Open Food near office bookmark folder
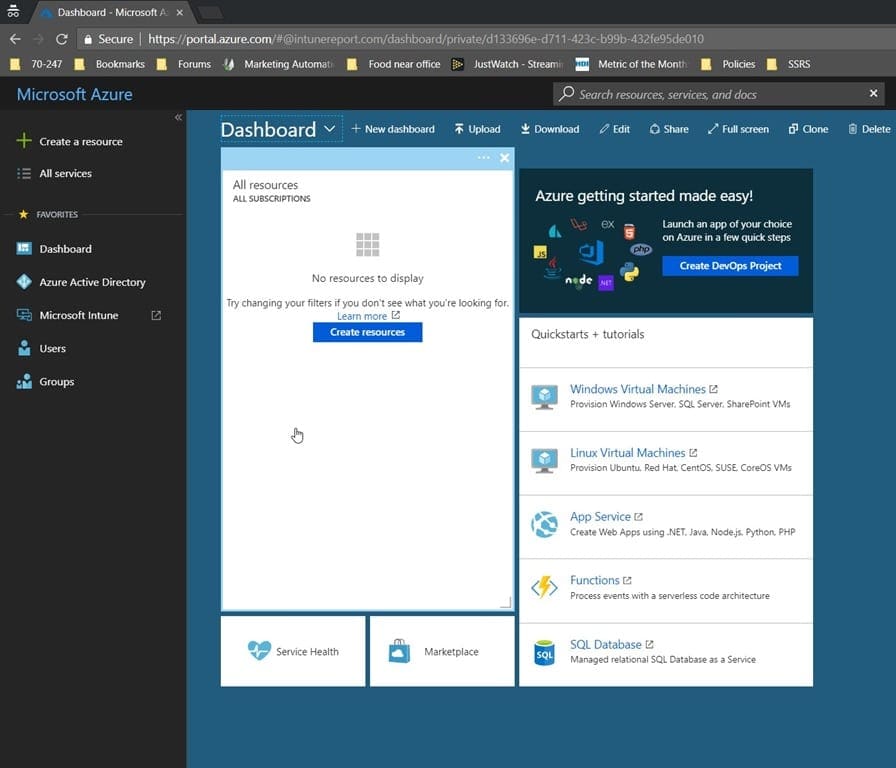 (394, 64)
